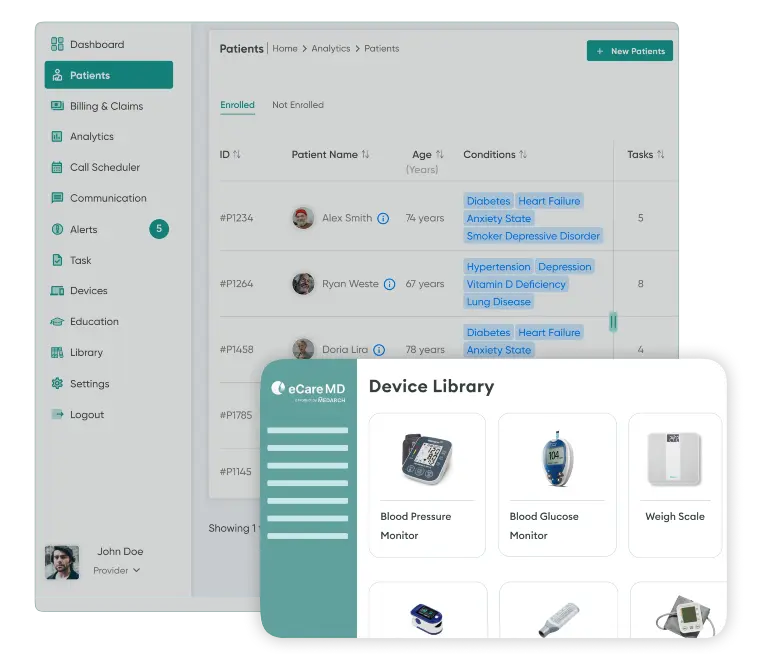
Task: Click Ryan Weste's task count 8
Action: tap(640, 284)
